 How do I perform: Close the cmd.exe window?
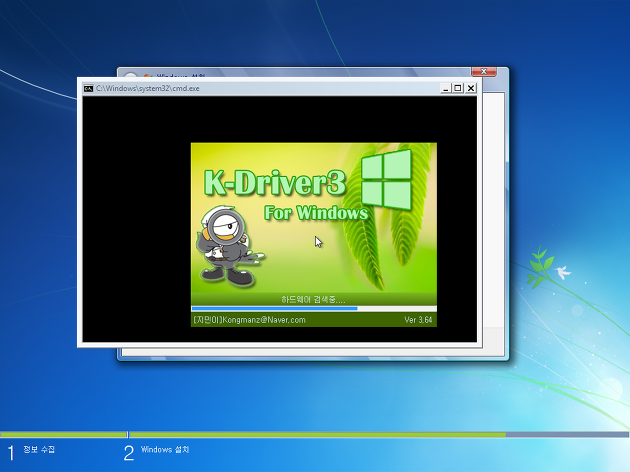[x=471, y=88]
